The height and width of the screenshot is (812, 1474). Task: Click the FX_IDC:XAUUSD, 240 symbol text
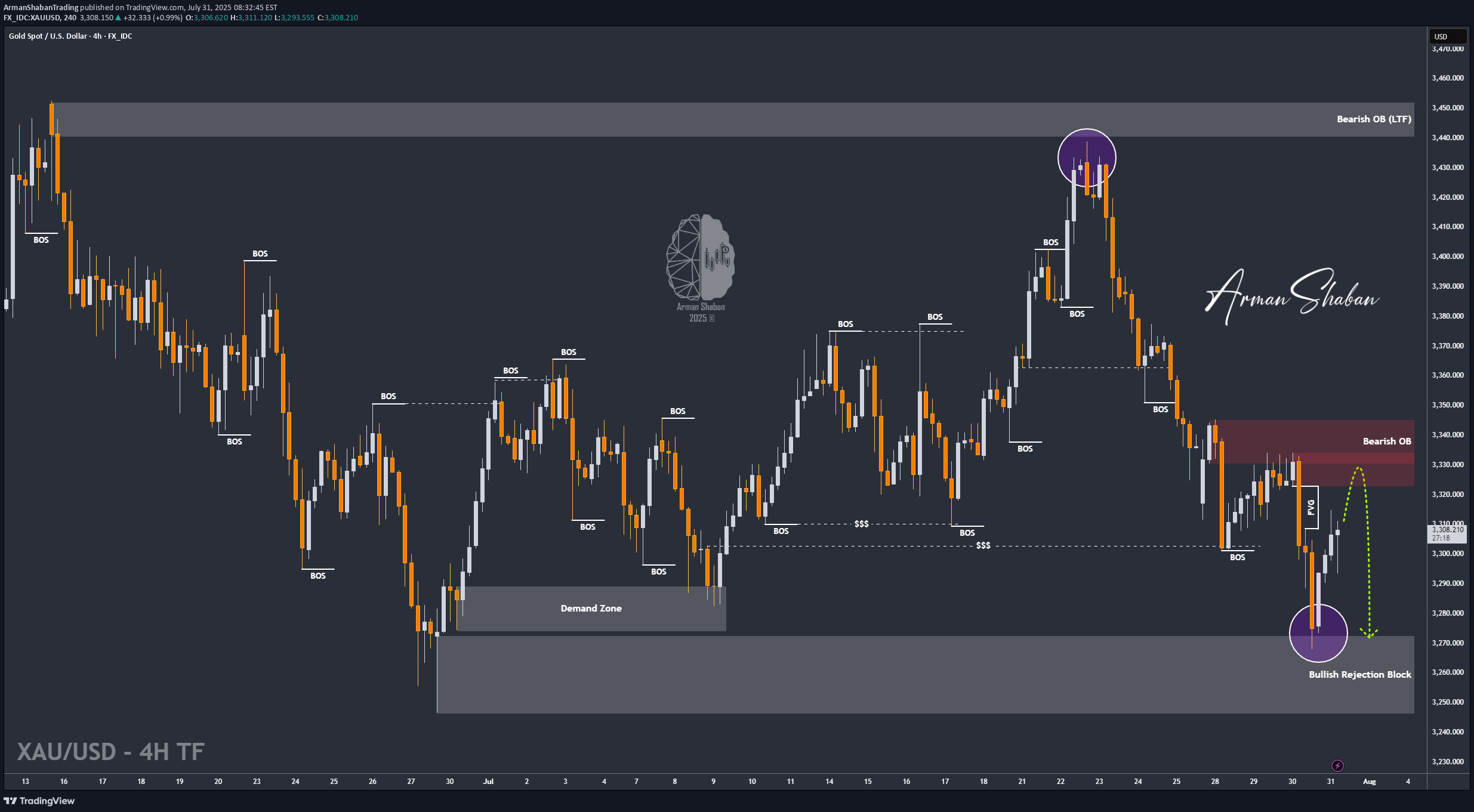click(40, 17)
